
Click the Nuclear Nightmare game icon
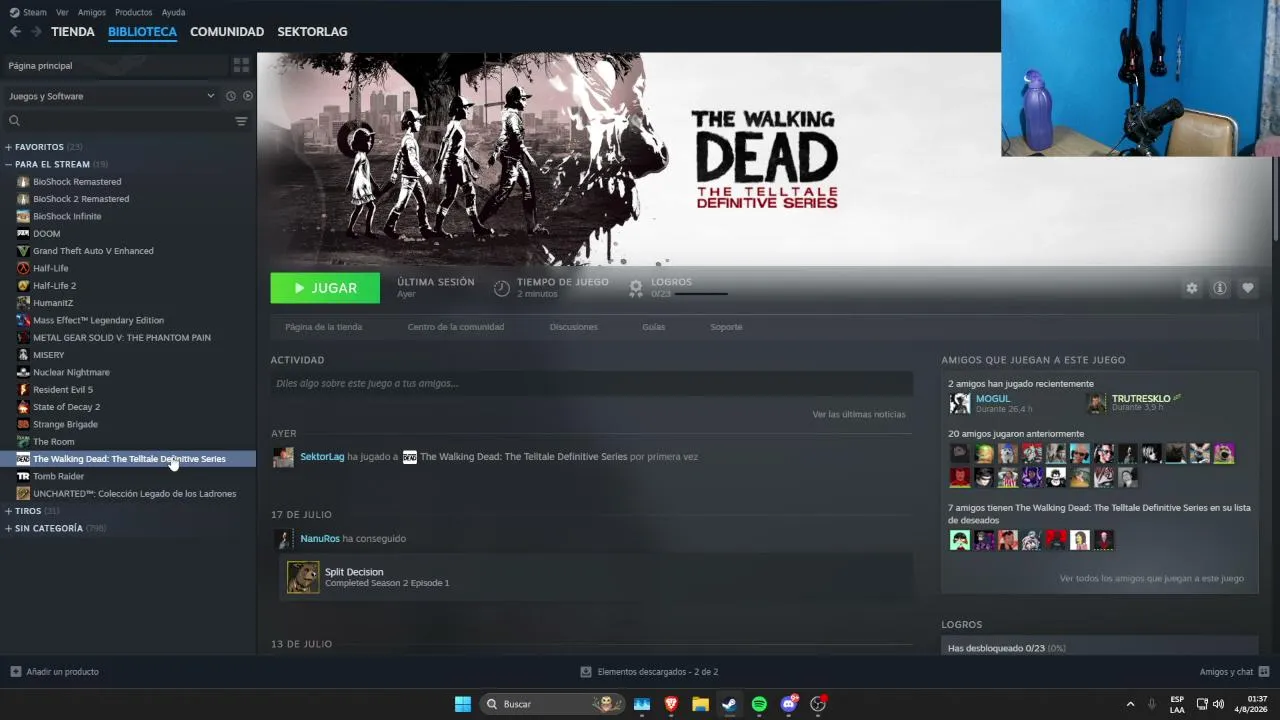click(x=23, y=372)
